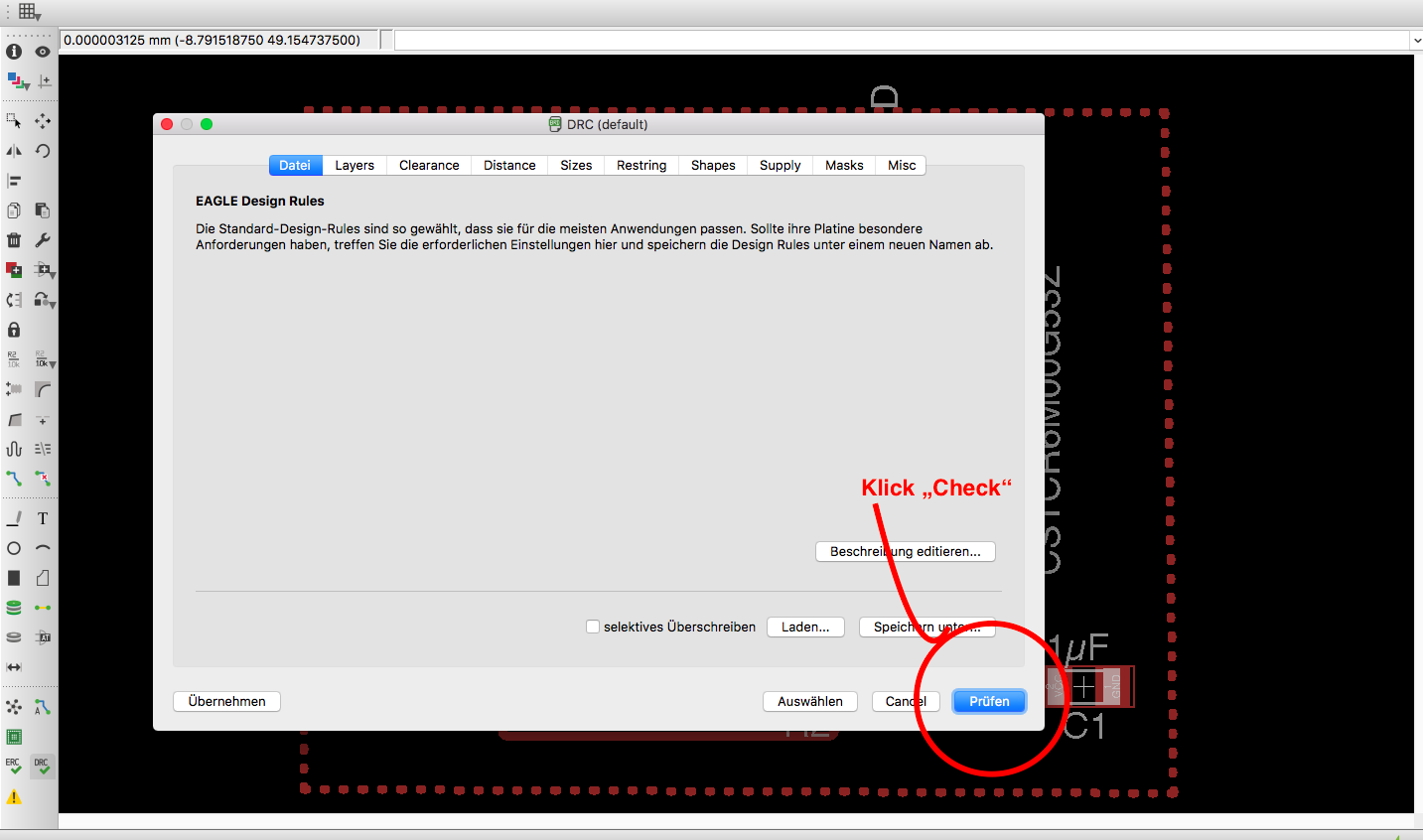The image size is (1423, 840).
Task: Select the Dimension tool
Action: point(14,667)
